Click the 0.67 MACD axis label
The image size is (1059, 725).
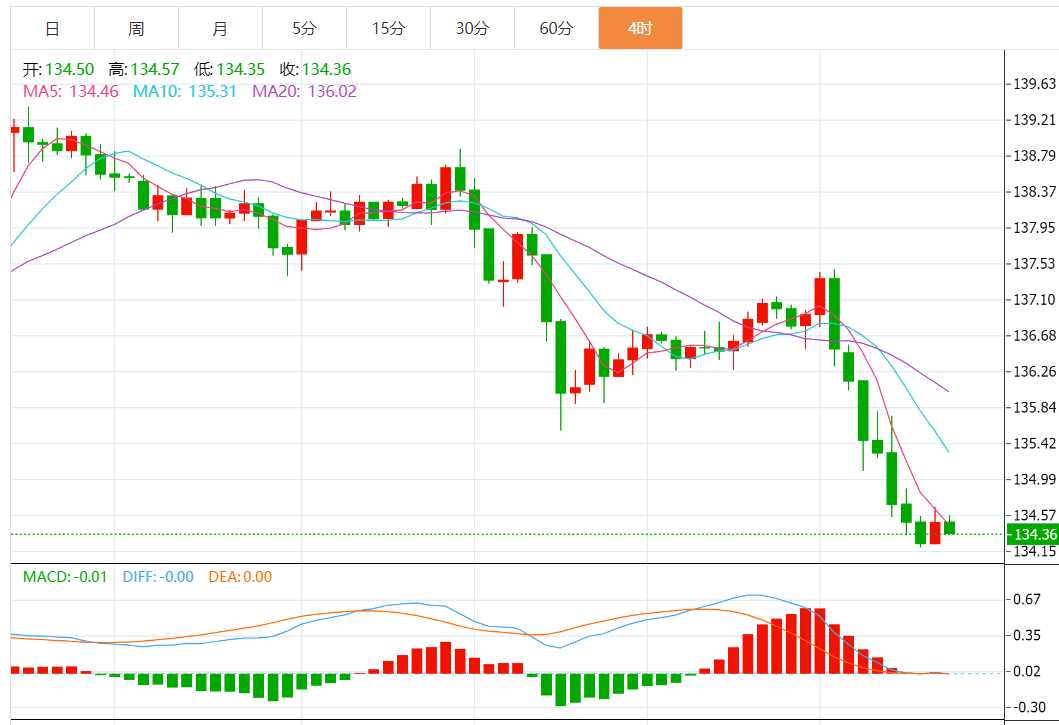(x=1027, y=599)
